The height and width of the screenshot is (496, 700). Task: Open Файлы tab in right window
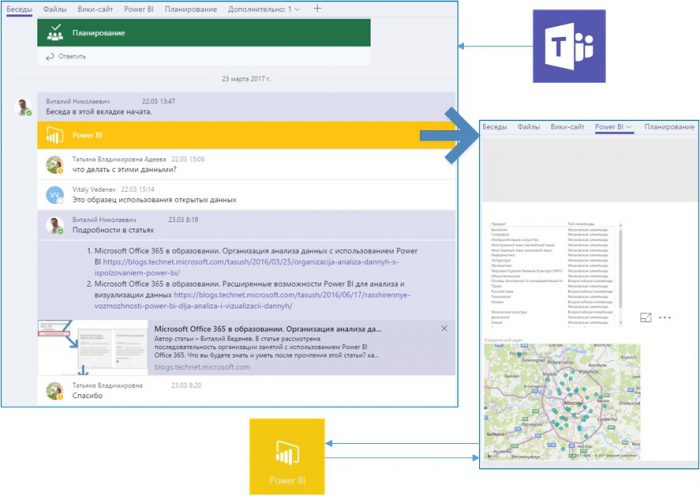529,127
